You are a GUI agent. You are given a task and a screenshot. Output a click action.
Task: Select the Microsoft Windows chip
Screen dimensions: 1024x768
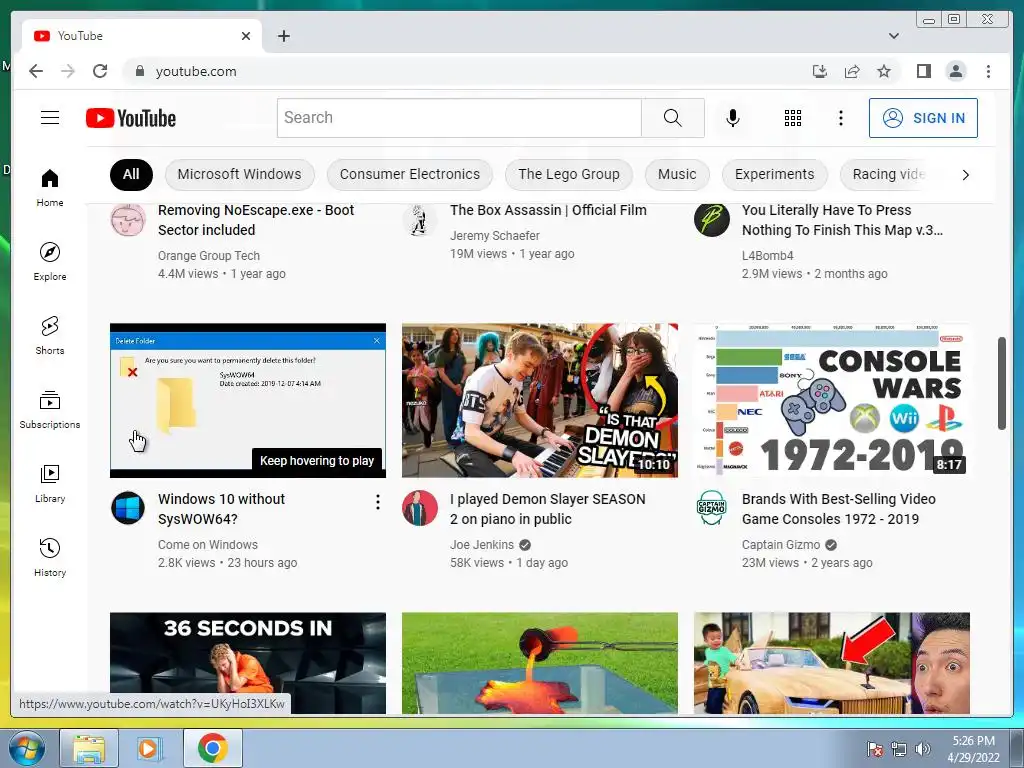click(240, 174)
